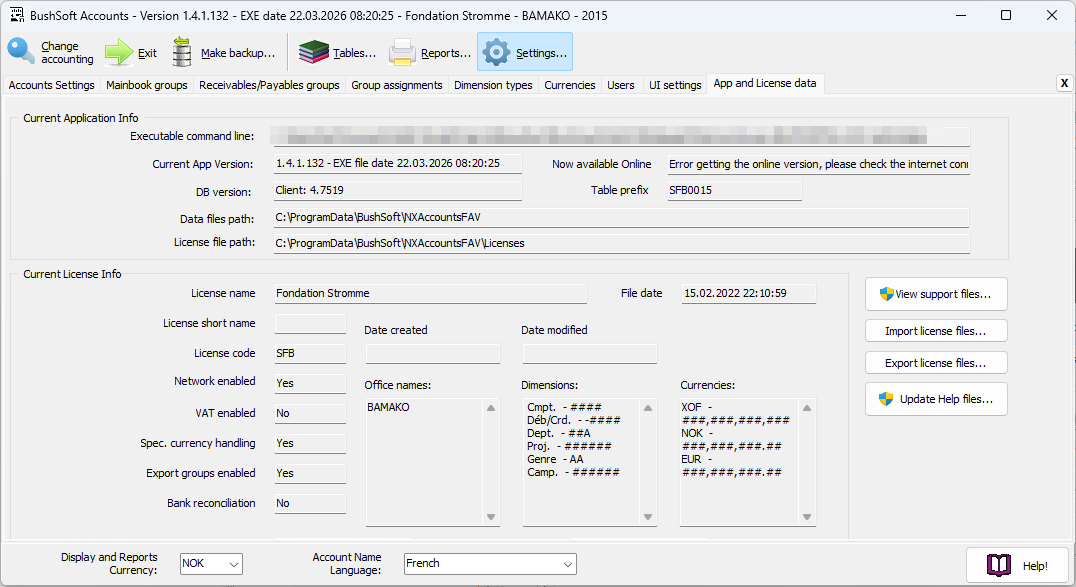
Task: Open Tables via the books icon
Action: [314, 52]
